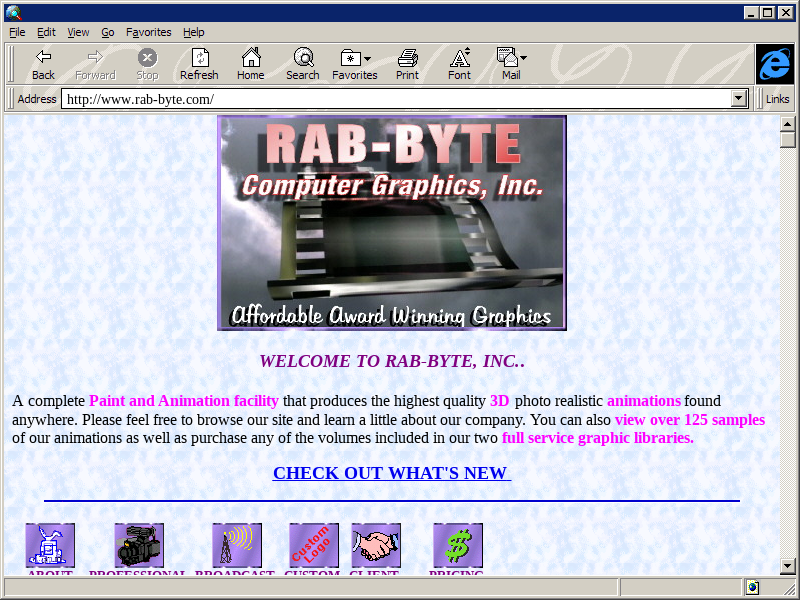
Task: Click the green dollar sign Pricing icon
Action: pyautogui.click(x=458, y=545)
